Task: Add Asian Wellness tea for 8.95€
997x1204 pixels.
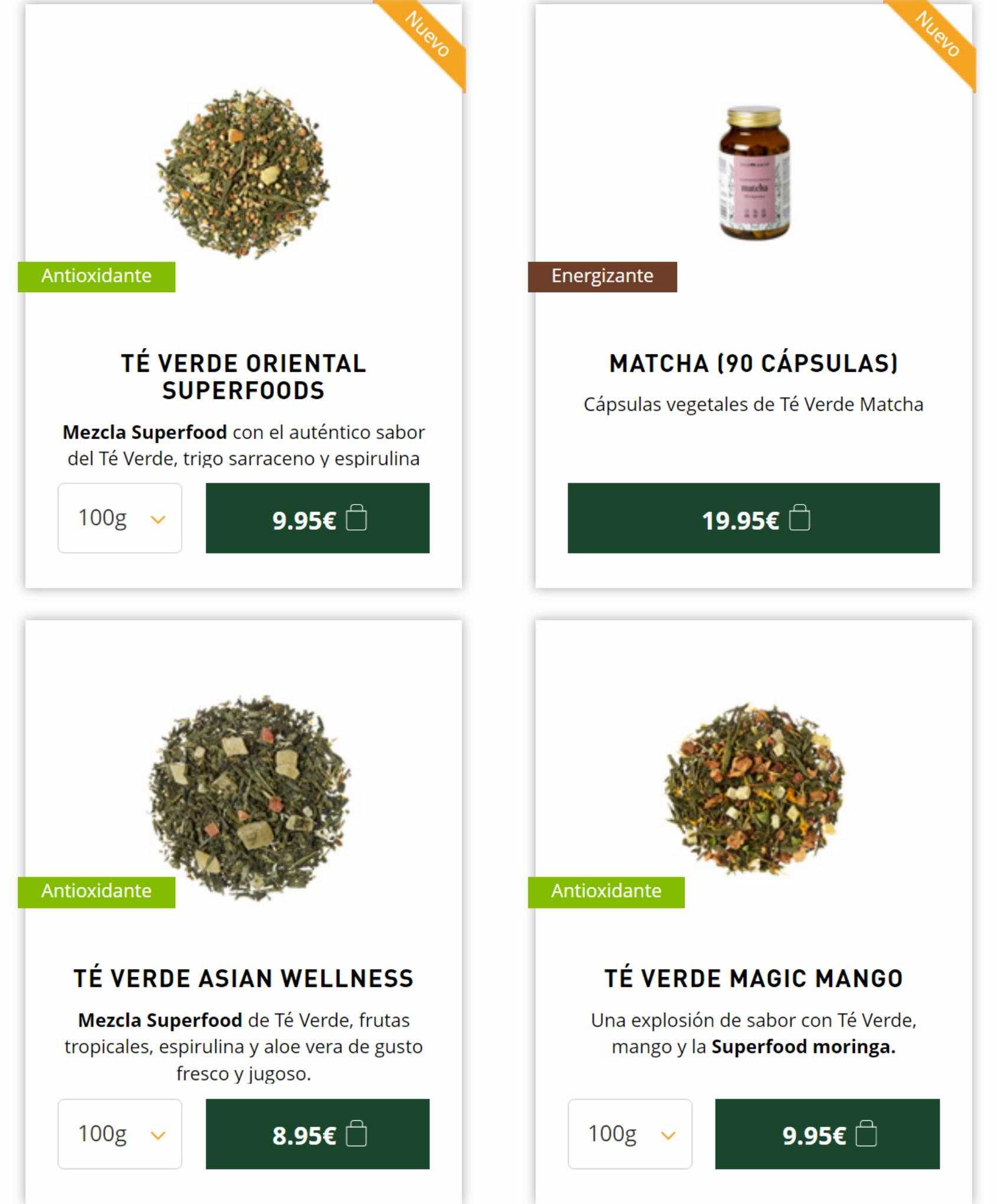Action: [318, 1134]
